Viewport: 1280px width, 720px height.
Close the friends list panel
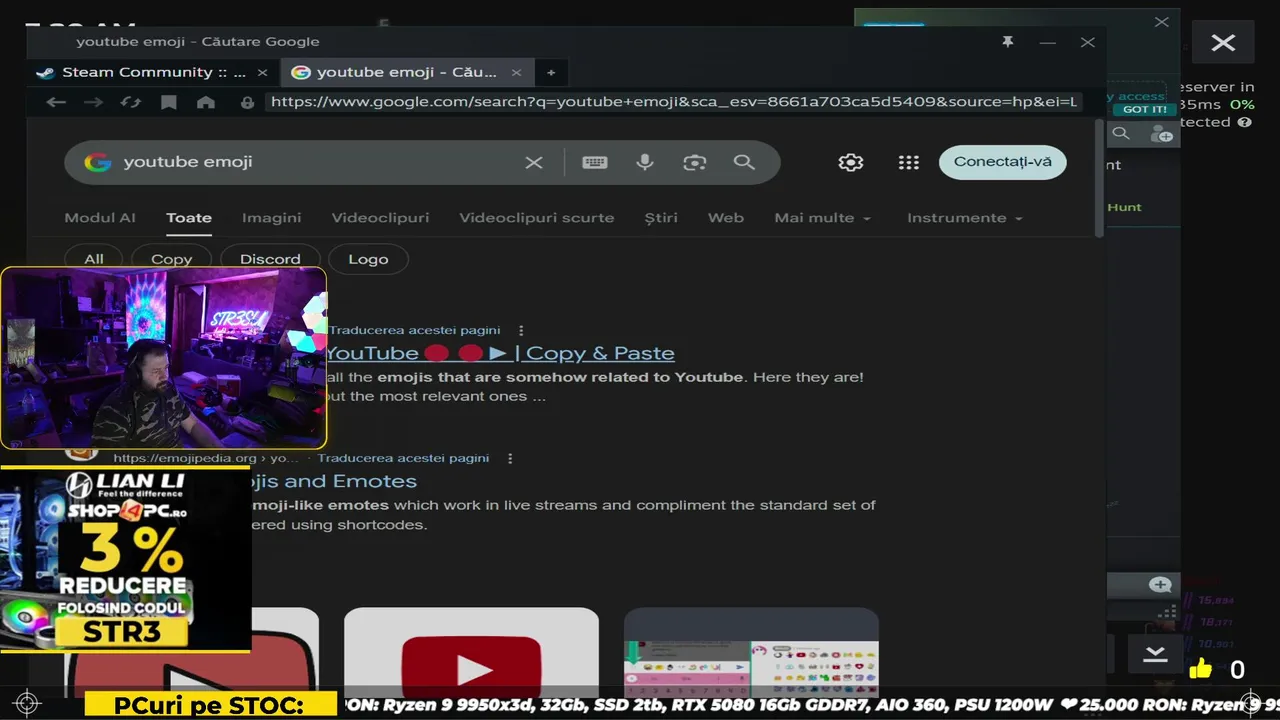click(x=1161, y=22)
